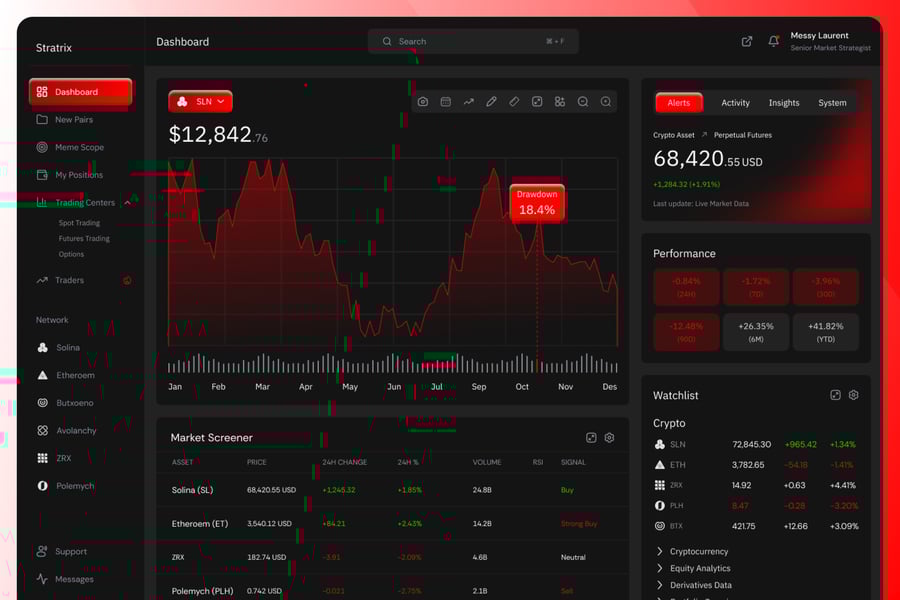Screen dimensions: 900x600
Task: Open the calendar date picker in chart toolbar
Action: tap(446, 102)
